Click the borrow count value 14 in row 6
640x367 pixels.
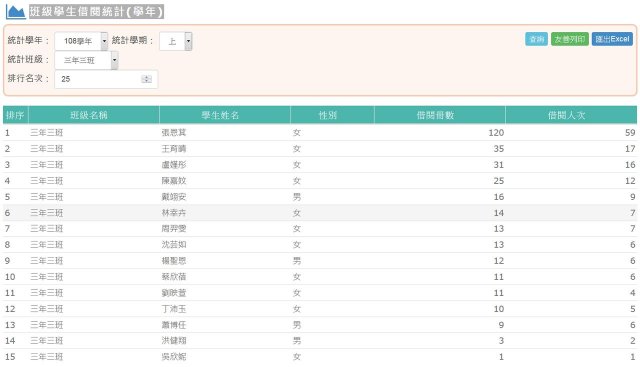499,213
